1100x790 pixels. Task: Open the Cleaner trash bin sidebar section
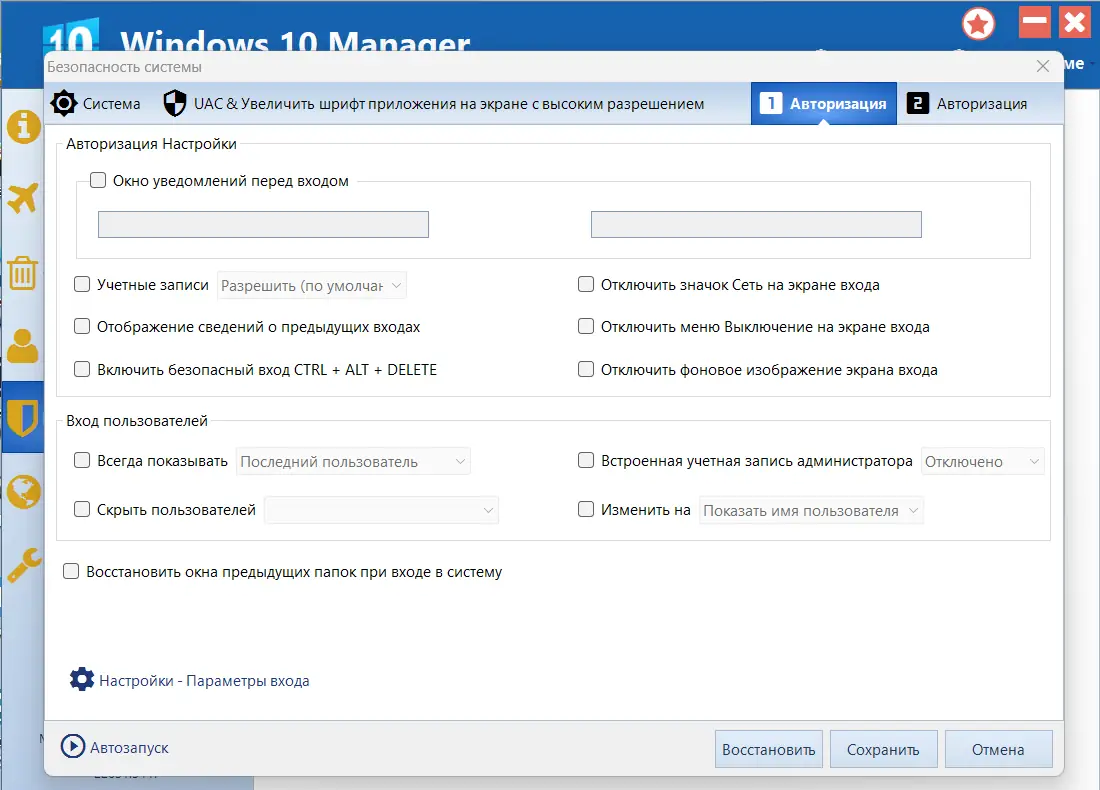coord(23,272)
